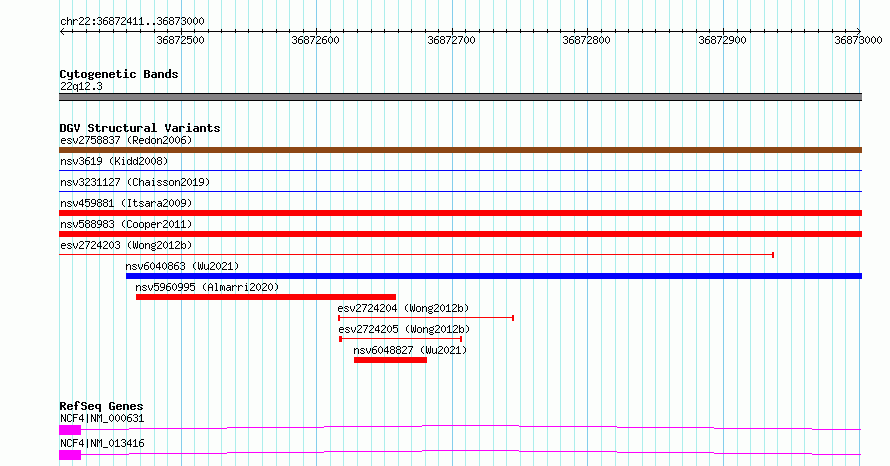
Task: Open variant nsv588983 (Cooper2011) label
Action: click(x=126, y=224)
